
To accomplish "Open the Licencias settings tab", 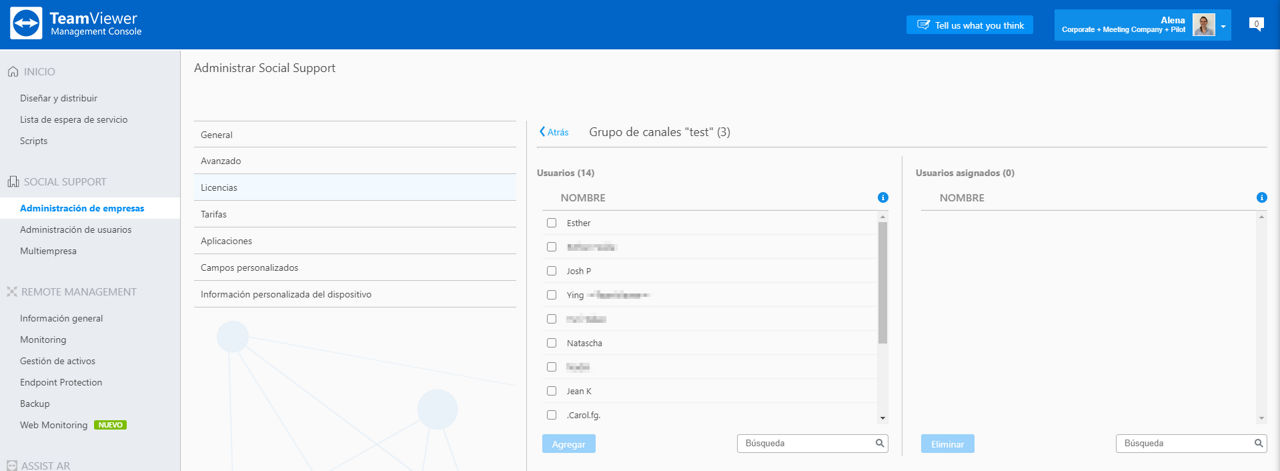I will pos(355,187).
